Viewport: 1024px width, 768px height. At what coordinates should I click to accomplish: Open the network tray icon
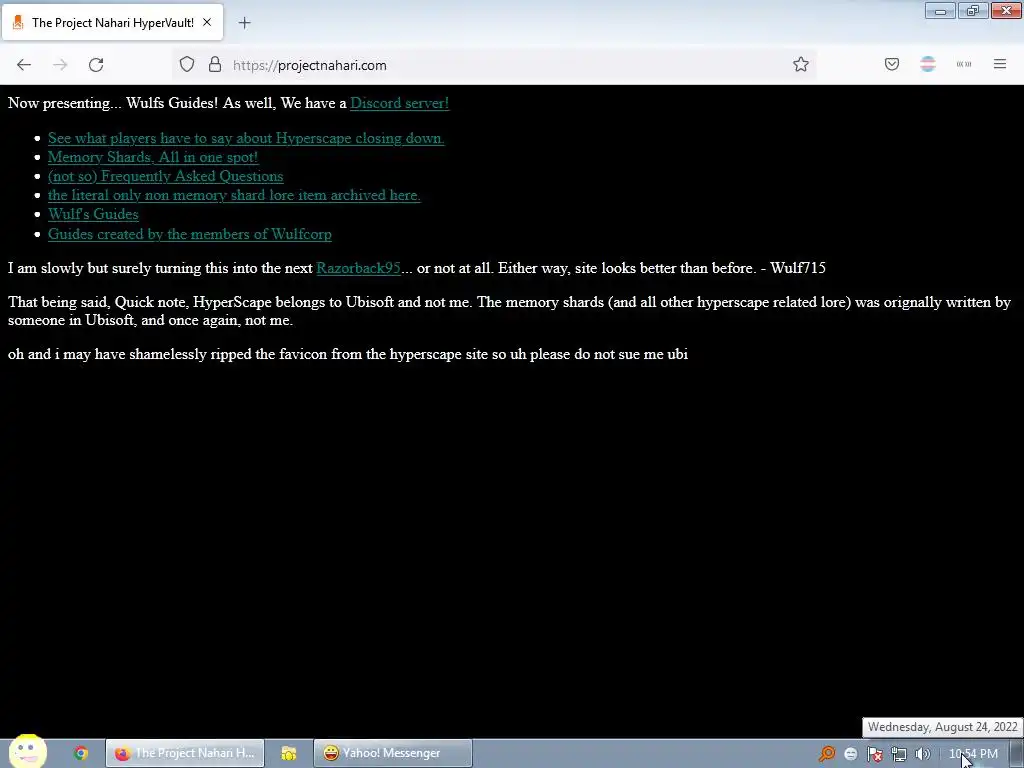(899, 754)
